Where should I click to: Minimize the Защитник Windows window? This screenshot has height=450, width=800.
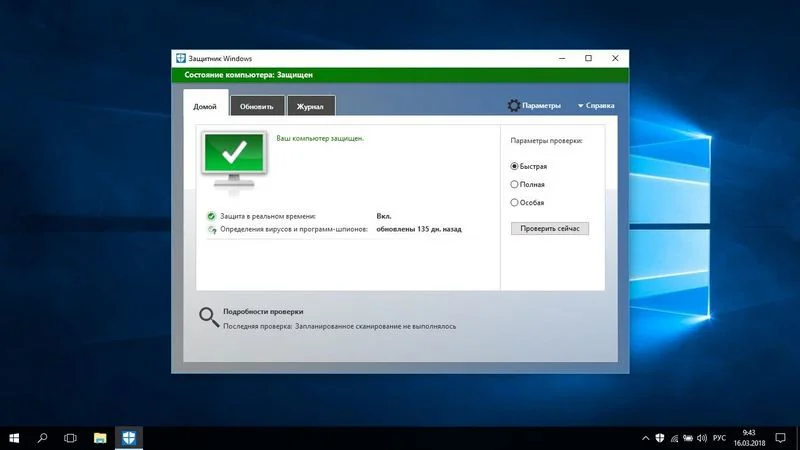562,58
